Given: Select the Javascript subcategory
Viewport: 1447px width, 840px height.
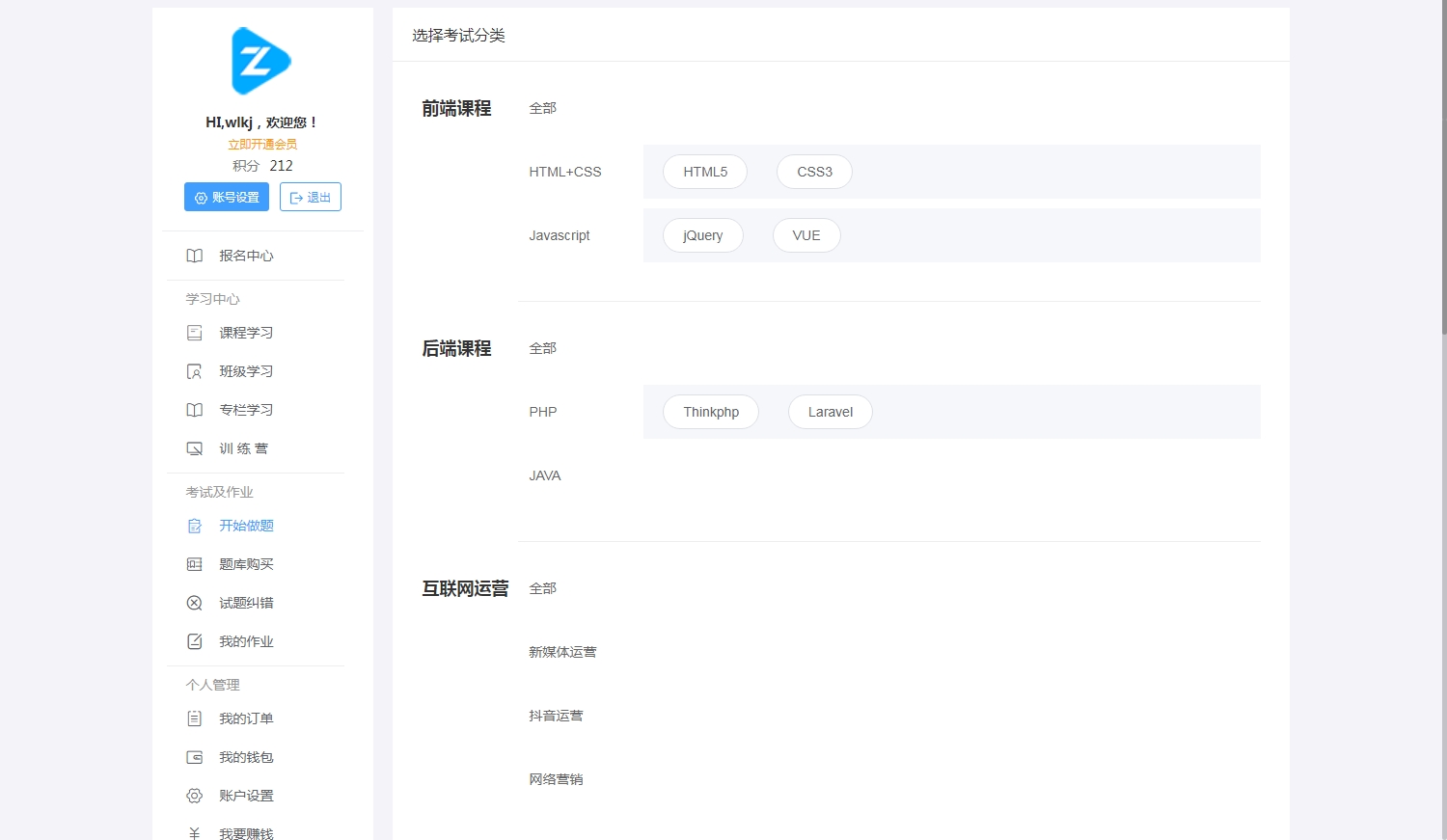Looking at the screenshot, I should pyautogui.click(x=560, y=235).
